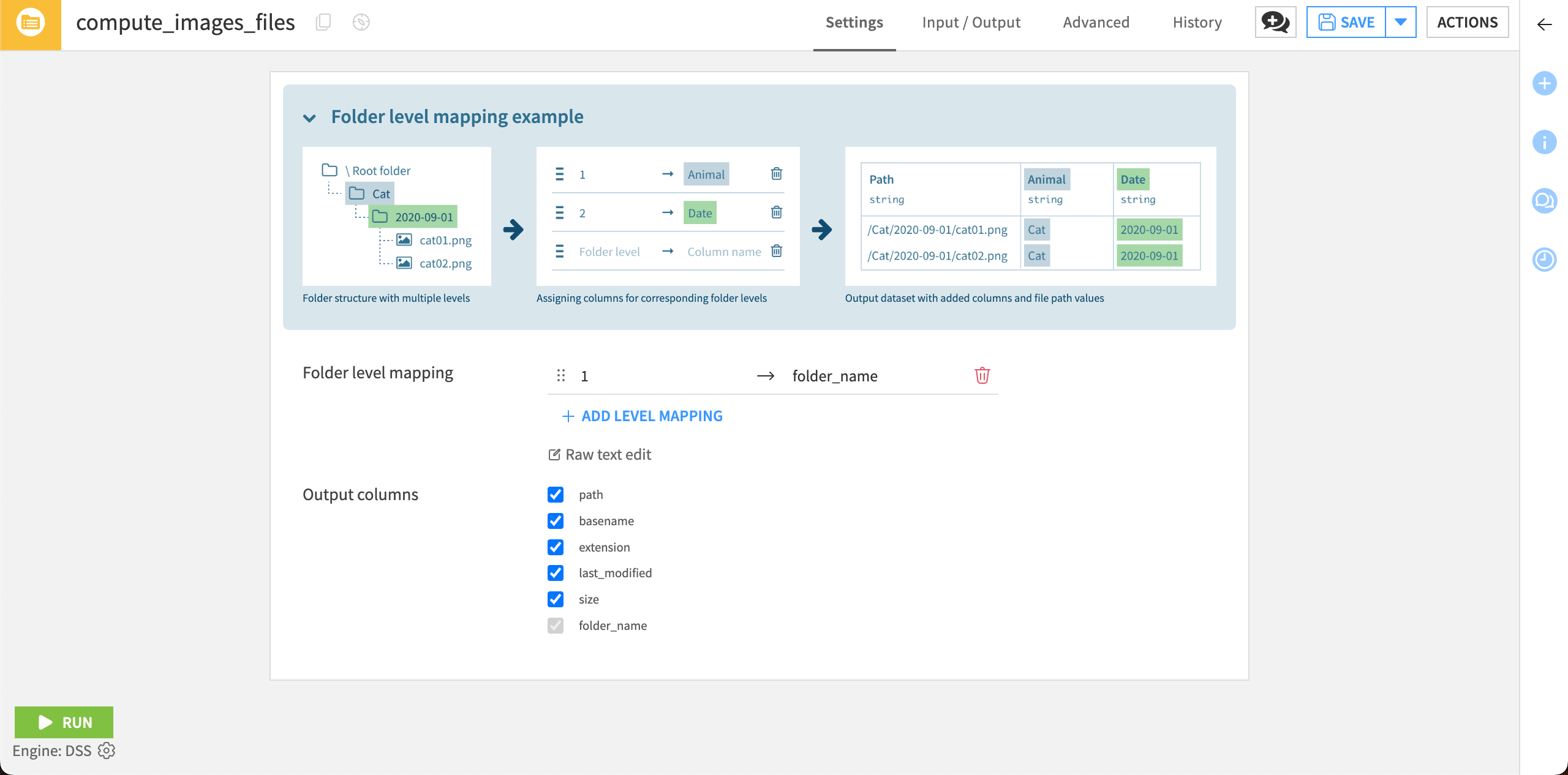This screenshot has width=1568, height=775.
Task: Open the Advanced tab
Action: click(x=1096, y=23)
